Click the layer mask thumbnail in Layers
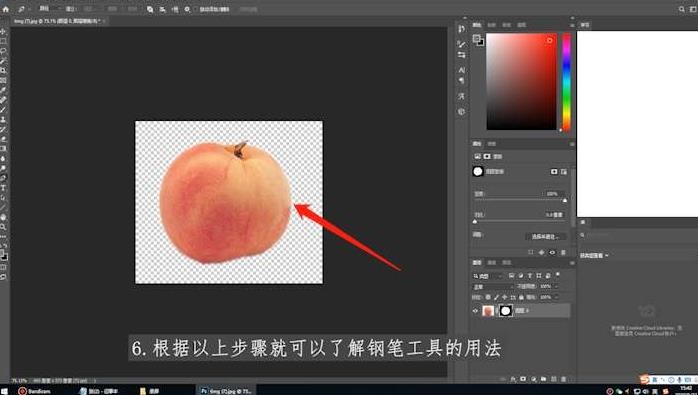The width and height of the screenshot is (698, 395). coord(505,310)
